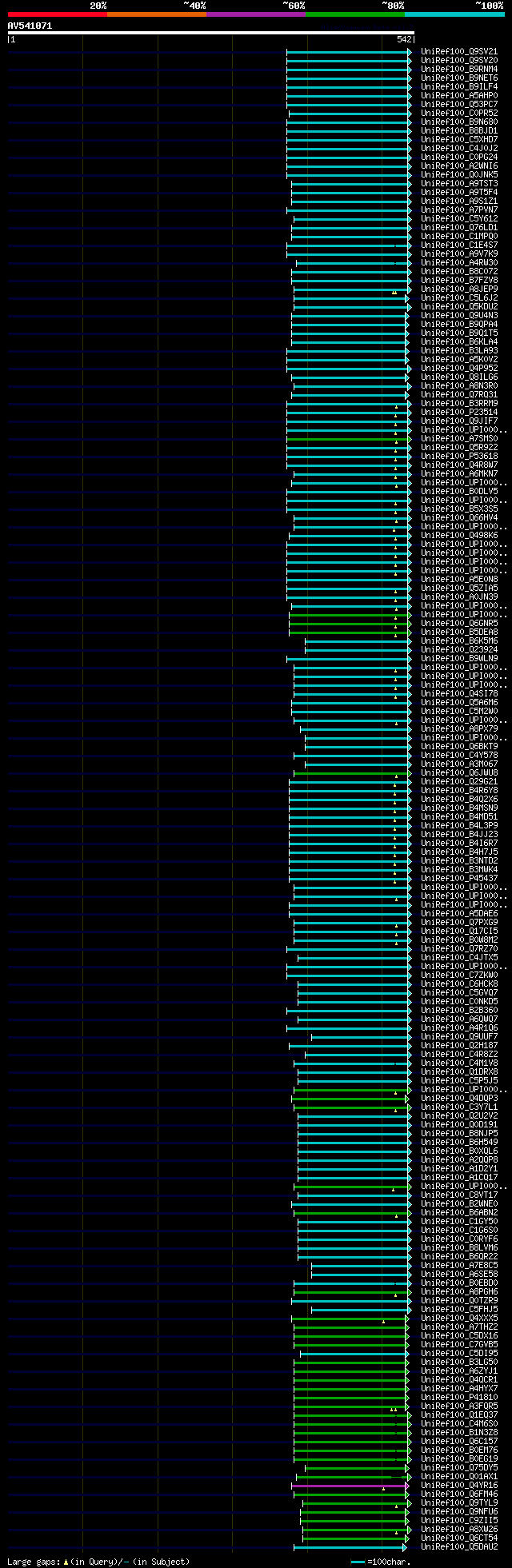Click the purple alignment bar for Q4YR16
Viewport: 512px width, 1568px height.
(351, 1486)
